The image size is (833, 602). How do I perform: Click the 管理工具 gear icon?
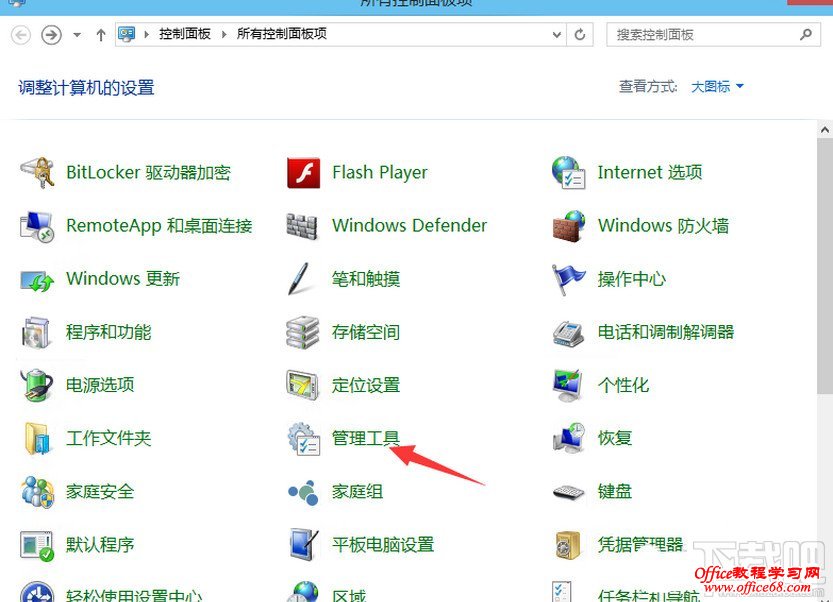coord(303,439)
